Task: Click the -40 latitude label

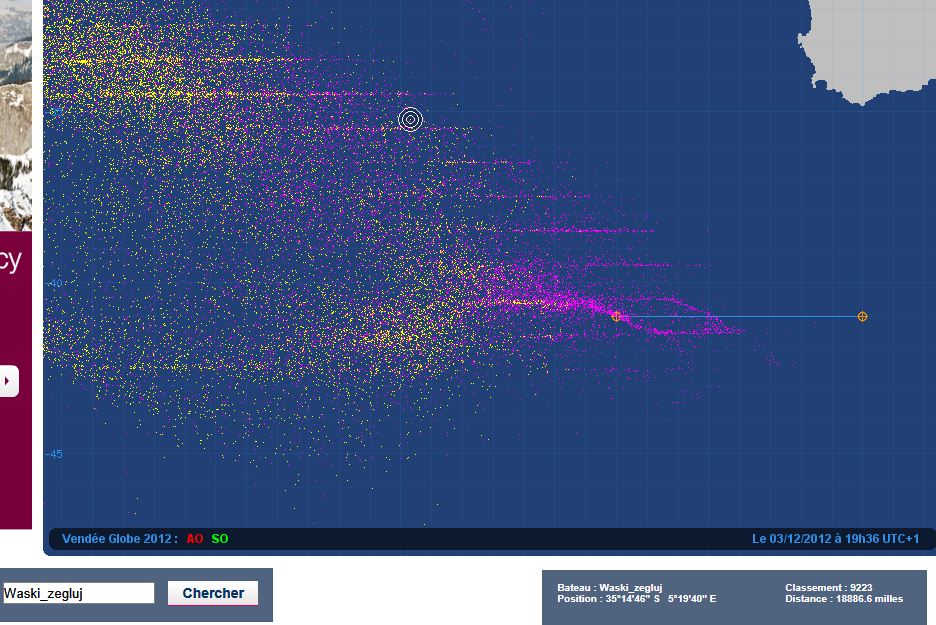Action: (x=54, y=283)
